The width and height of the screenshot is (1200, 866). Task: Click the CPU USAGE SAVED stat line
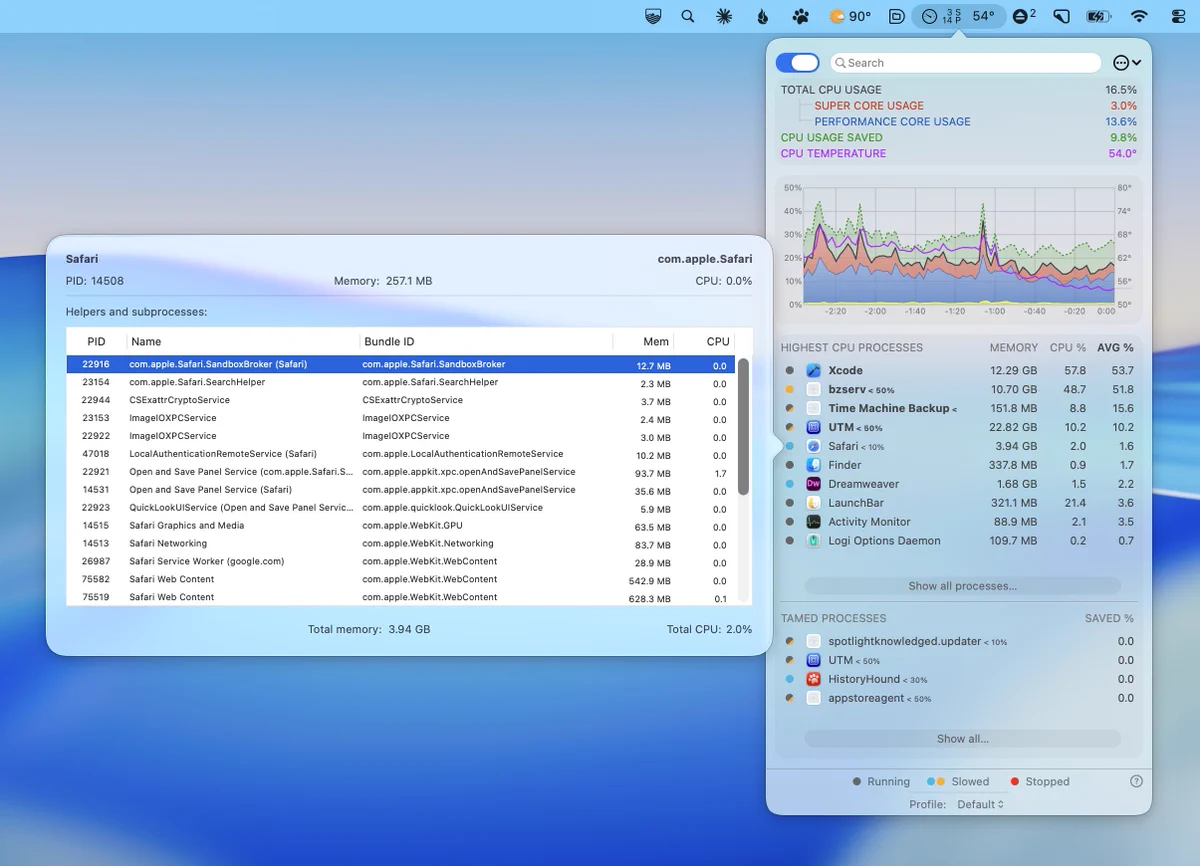point(959,137)
